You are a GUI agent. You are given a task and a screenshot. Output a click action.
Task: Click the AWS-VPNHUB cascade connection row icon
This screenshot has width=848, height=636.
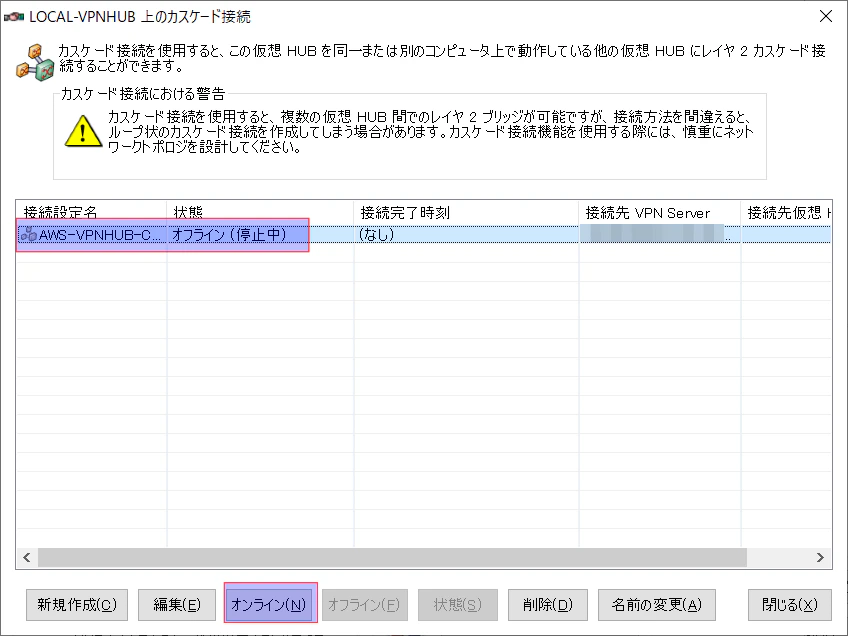(28, 235)
